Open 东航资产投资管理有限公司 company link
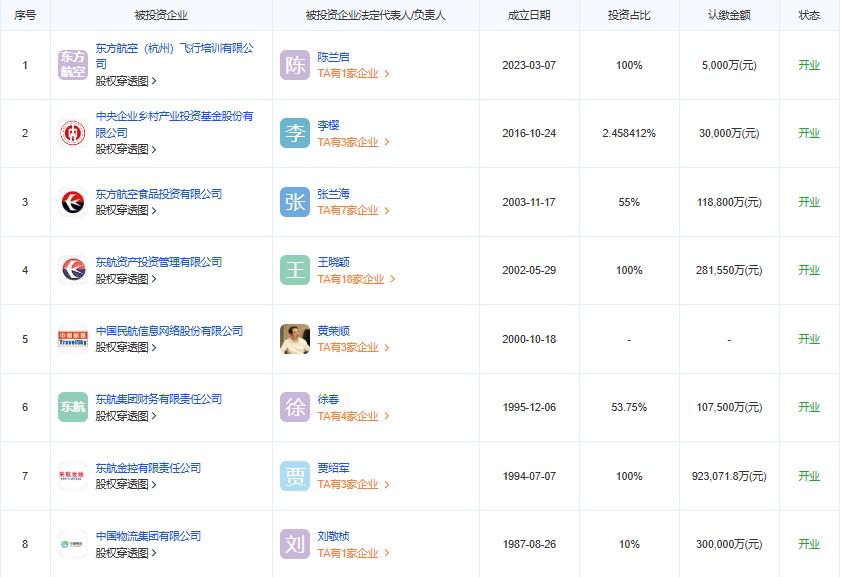This screenshot has width=841, height=577. 158,262
